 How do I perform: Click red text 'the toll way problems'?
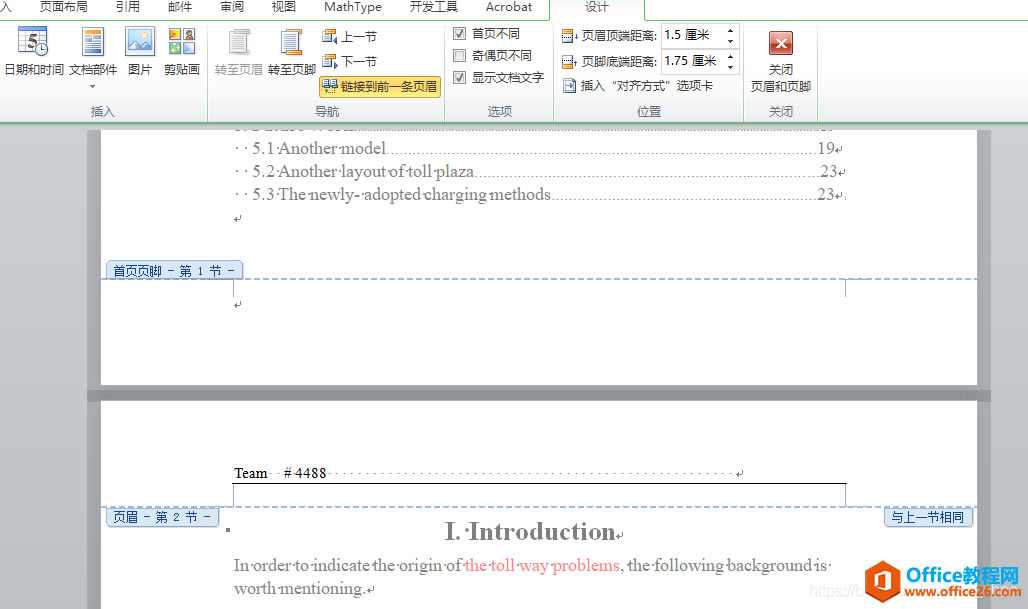click(x=542, y=565)
